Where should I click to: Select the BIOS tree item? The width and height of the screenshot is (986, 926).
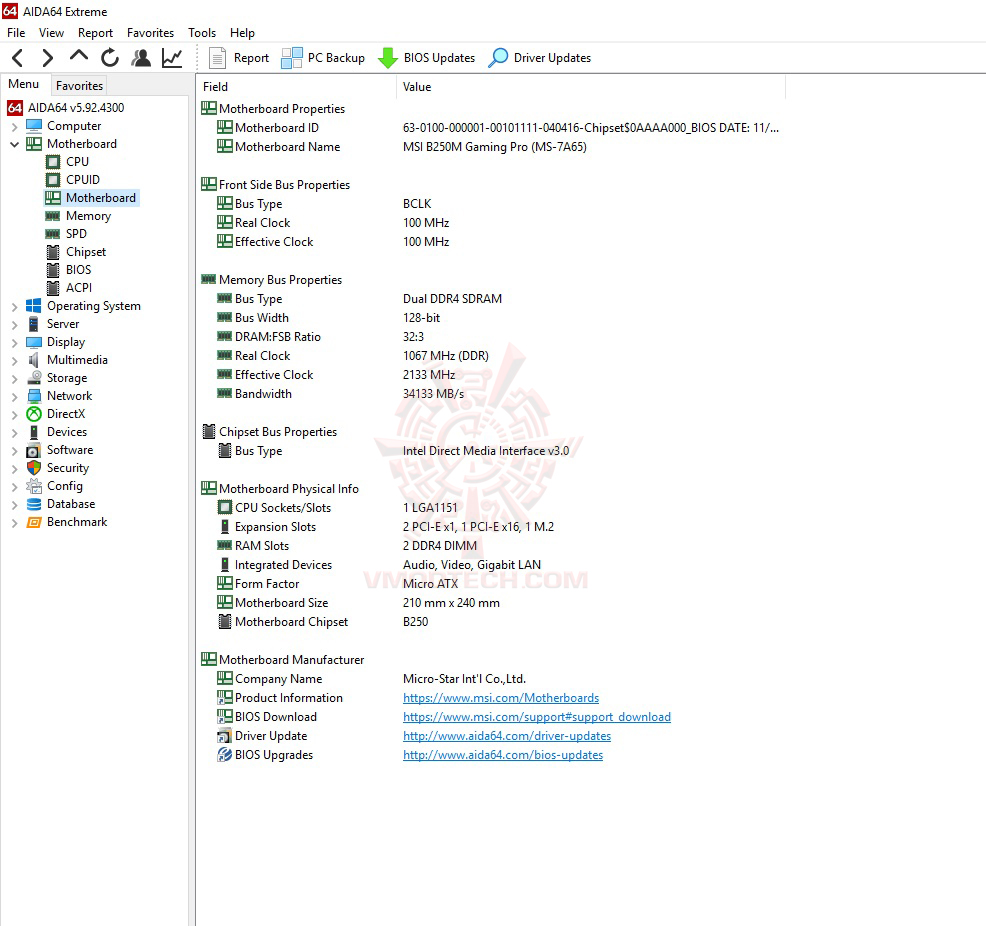pyautogui.click(x=78, y=270)
